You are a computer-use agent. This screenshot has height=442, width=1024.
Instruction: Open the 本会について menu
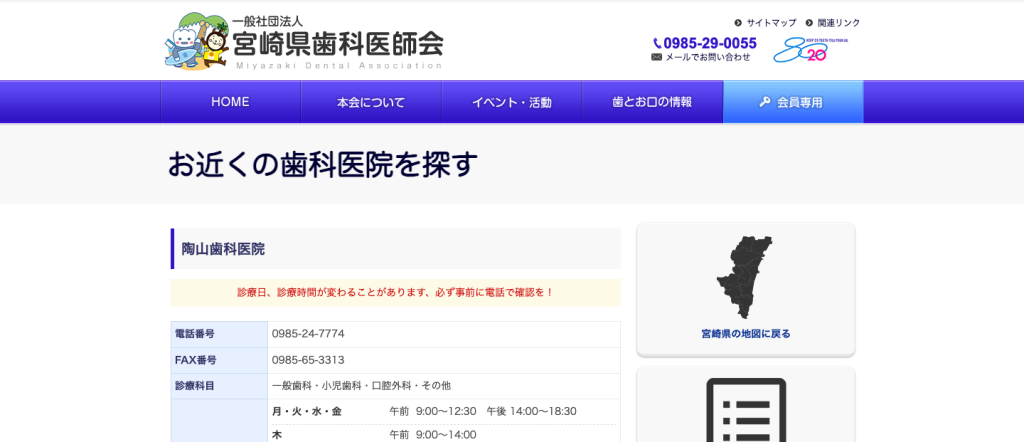[x=371, y=102]
